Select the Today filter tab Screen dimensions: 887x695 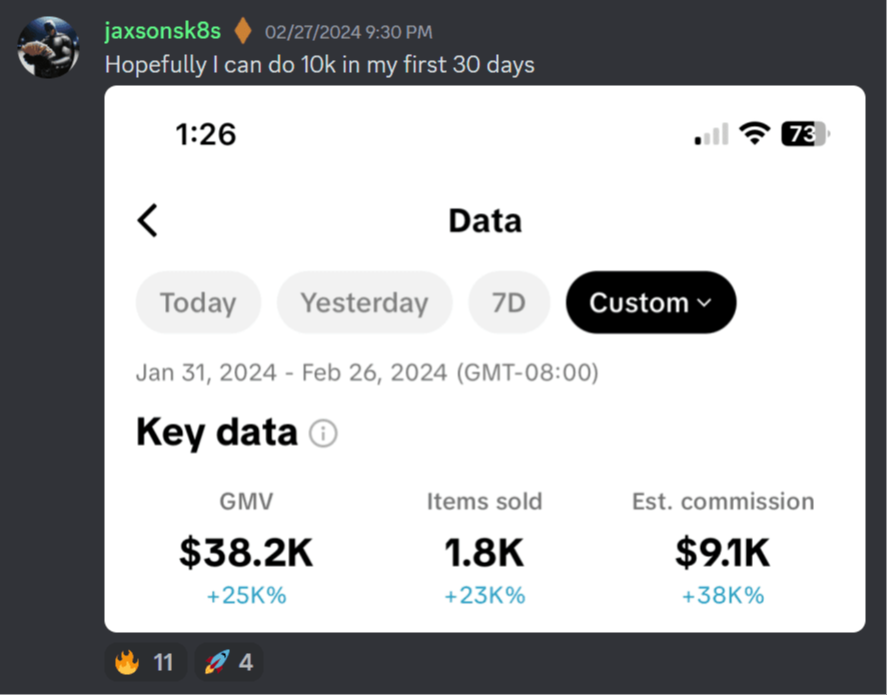click(198, 302)
